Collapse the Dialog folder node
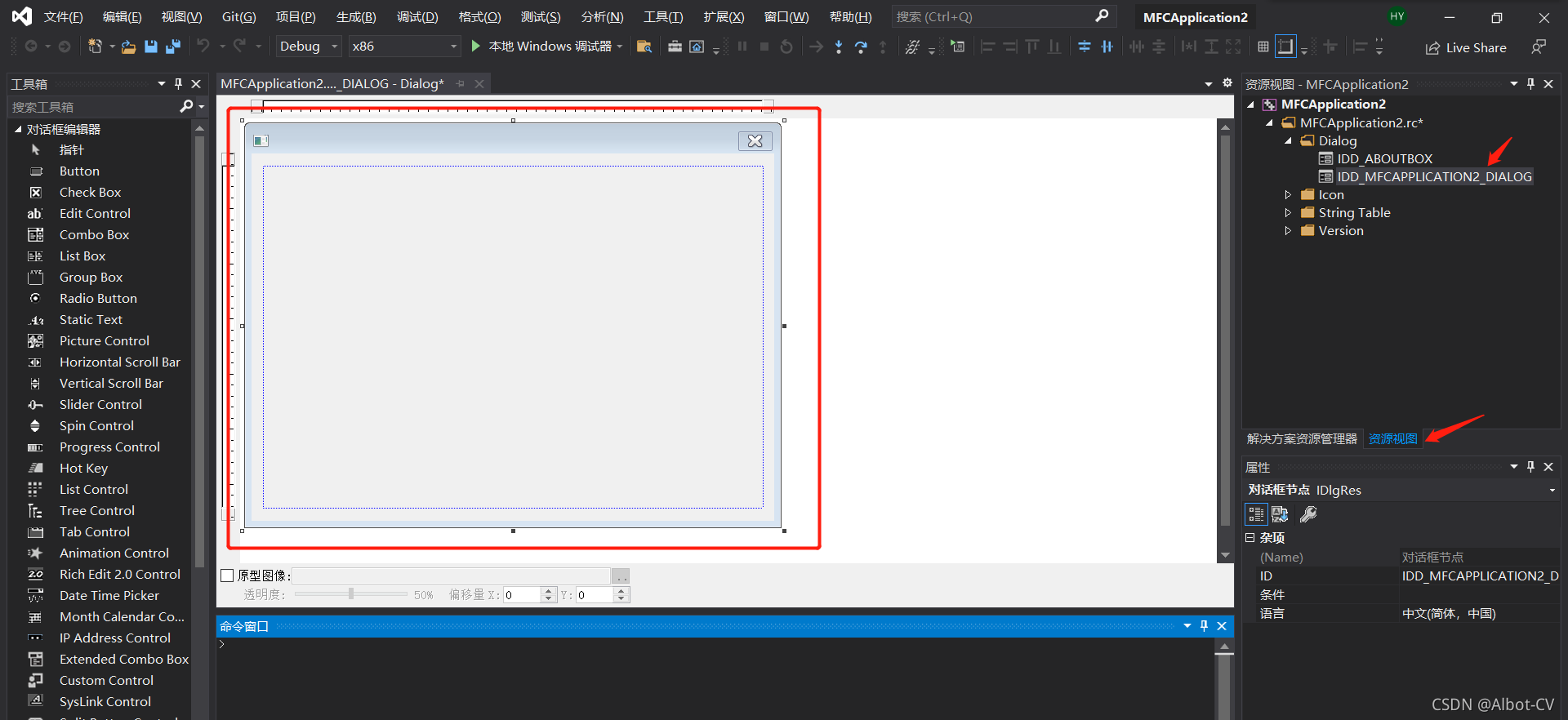 [1288, 140]
